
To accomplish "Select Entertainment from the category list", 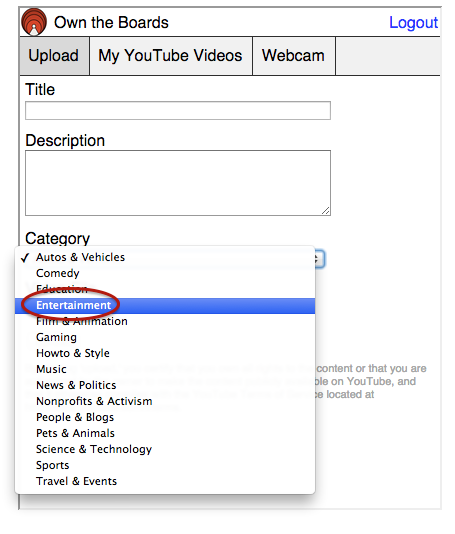I will 165,305.
